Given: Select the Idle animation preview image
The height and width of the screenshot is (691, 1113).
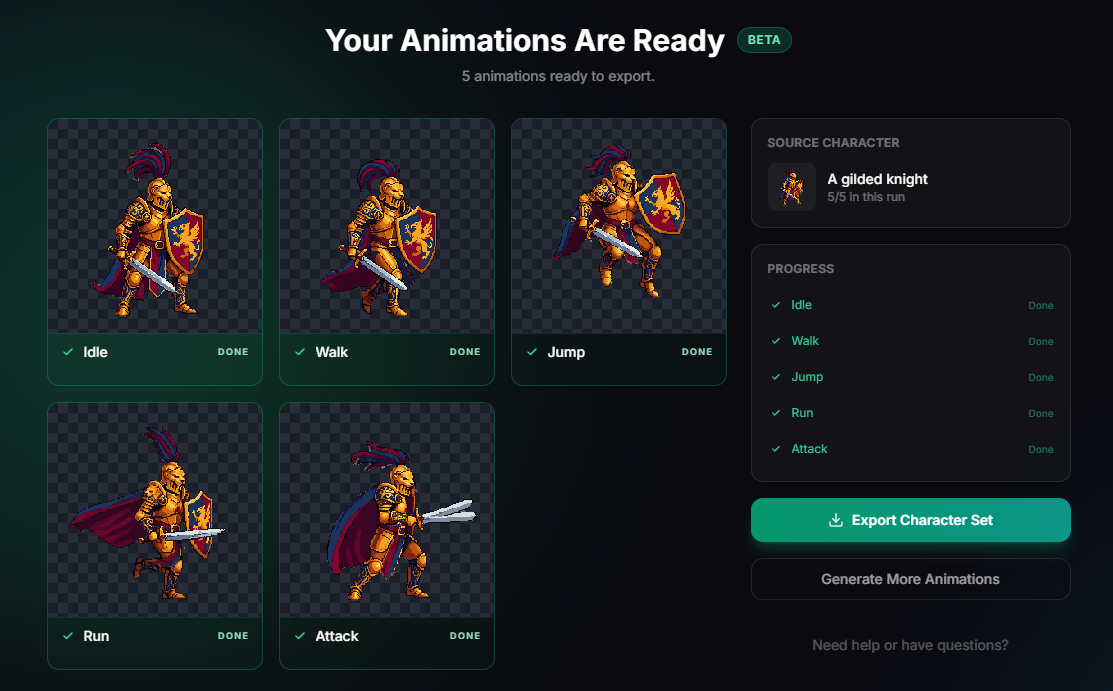Looking at the screenshot, I should pos(154,225).
